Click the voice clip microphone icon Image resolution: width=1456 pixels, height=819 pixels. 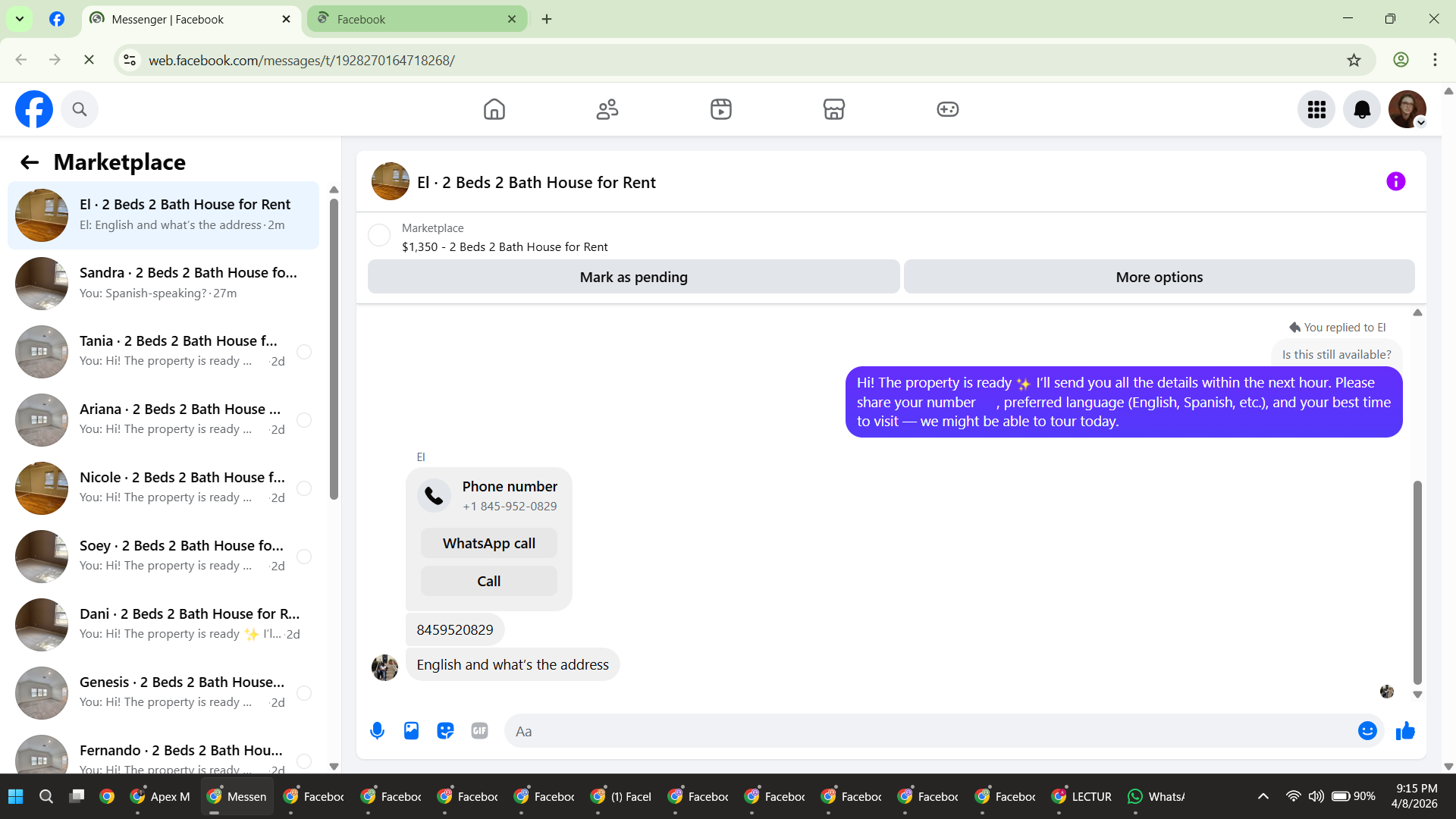tap(377, 731)
